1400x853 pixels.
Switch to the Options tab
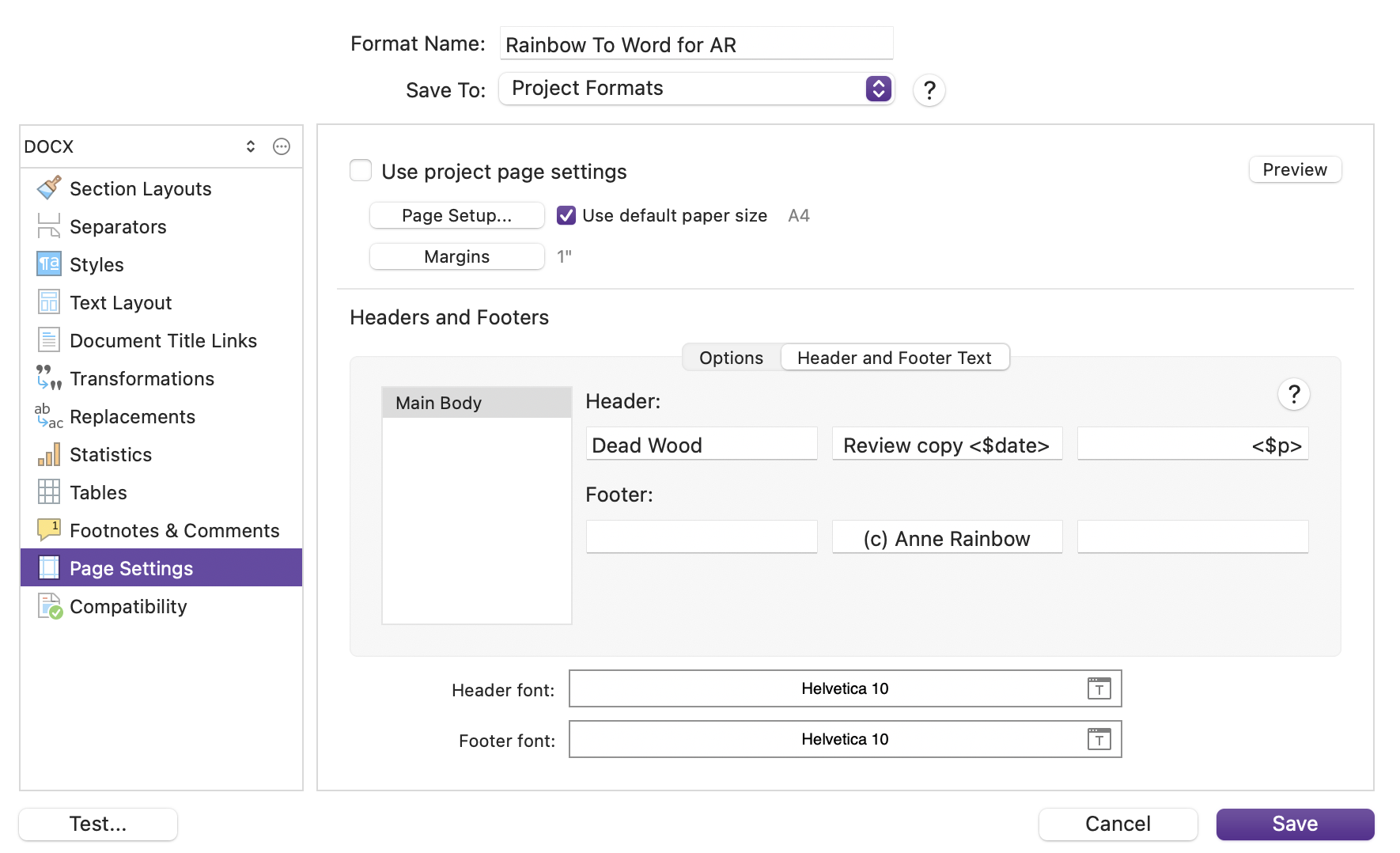pyautogui.click(x=731, y=358)
